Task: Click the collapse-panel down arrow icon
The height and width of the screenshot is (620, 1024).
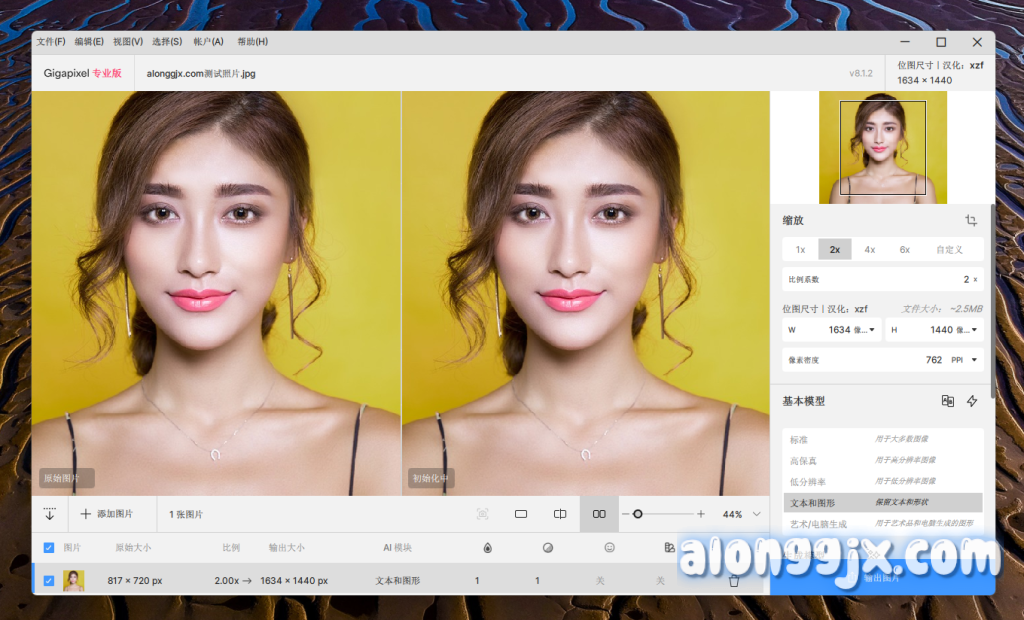Action: 50,514
